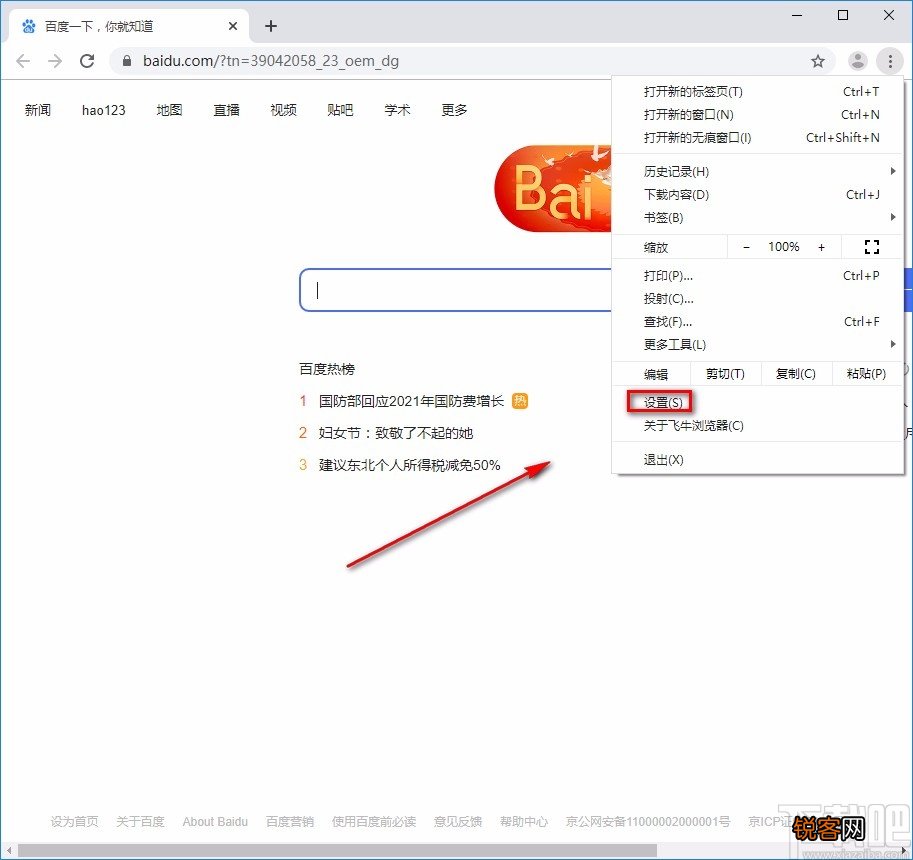Click the 新闻 navigation link
The width and height of the screenshot is (913, 860).
tap(38, 110)
